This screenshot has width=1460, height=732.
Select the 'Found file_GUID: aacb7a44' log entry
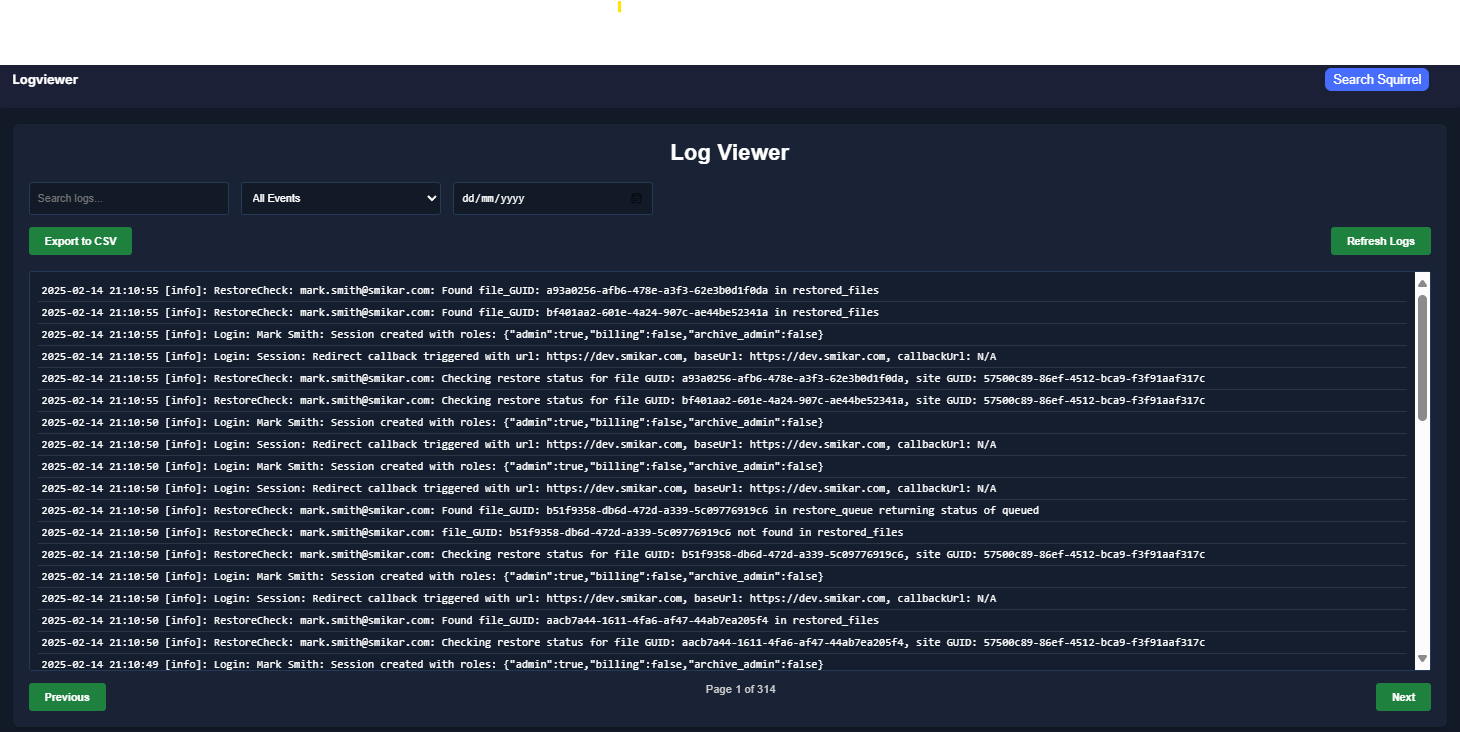point(460,620)
